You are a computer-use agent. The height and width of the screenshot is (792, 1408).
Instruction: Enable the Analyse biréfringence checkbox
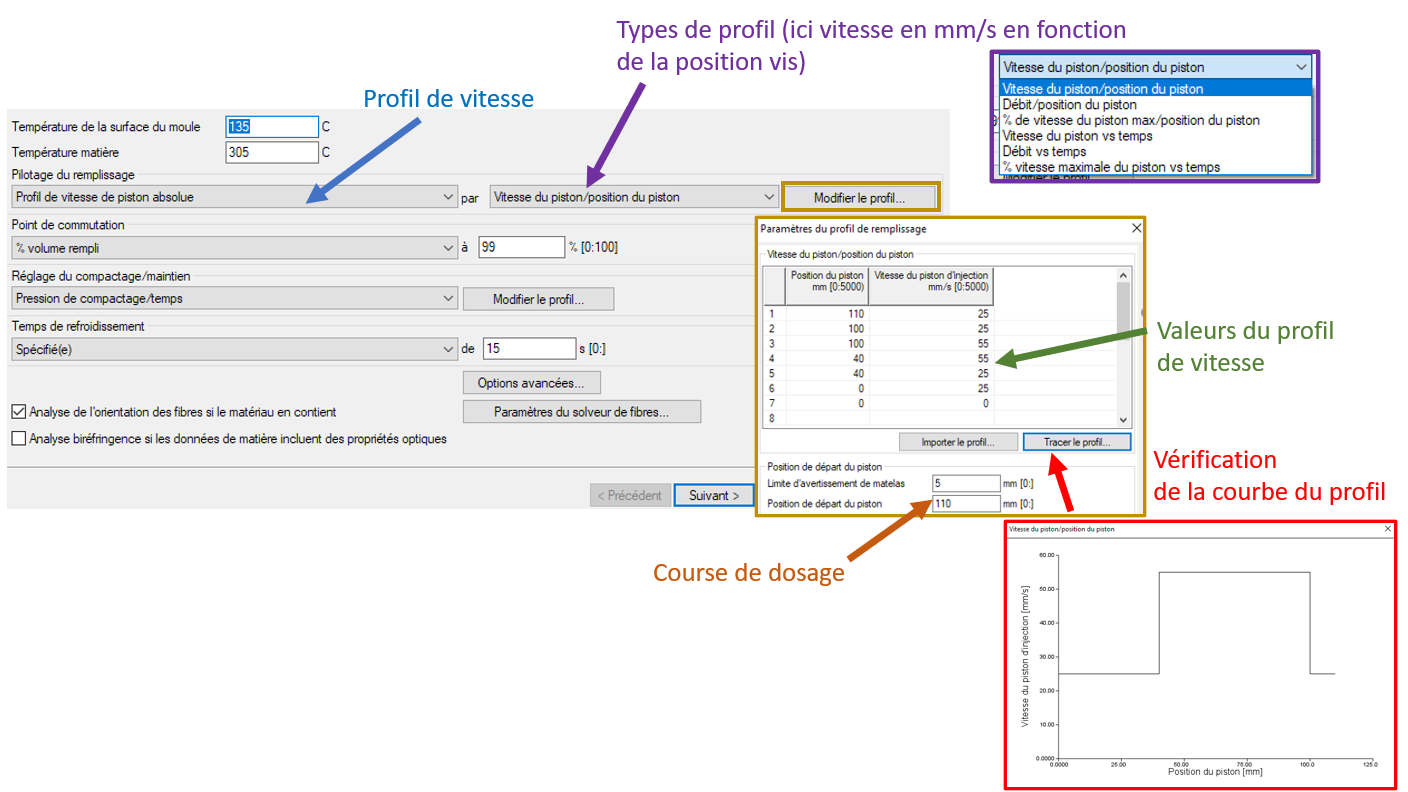coord(18,438)
